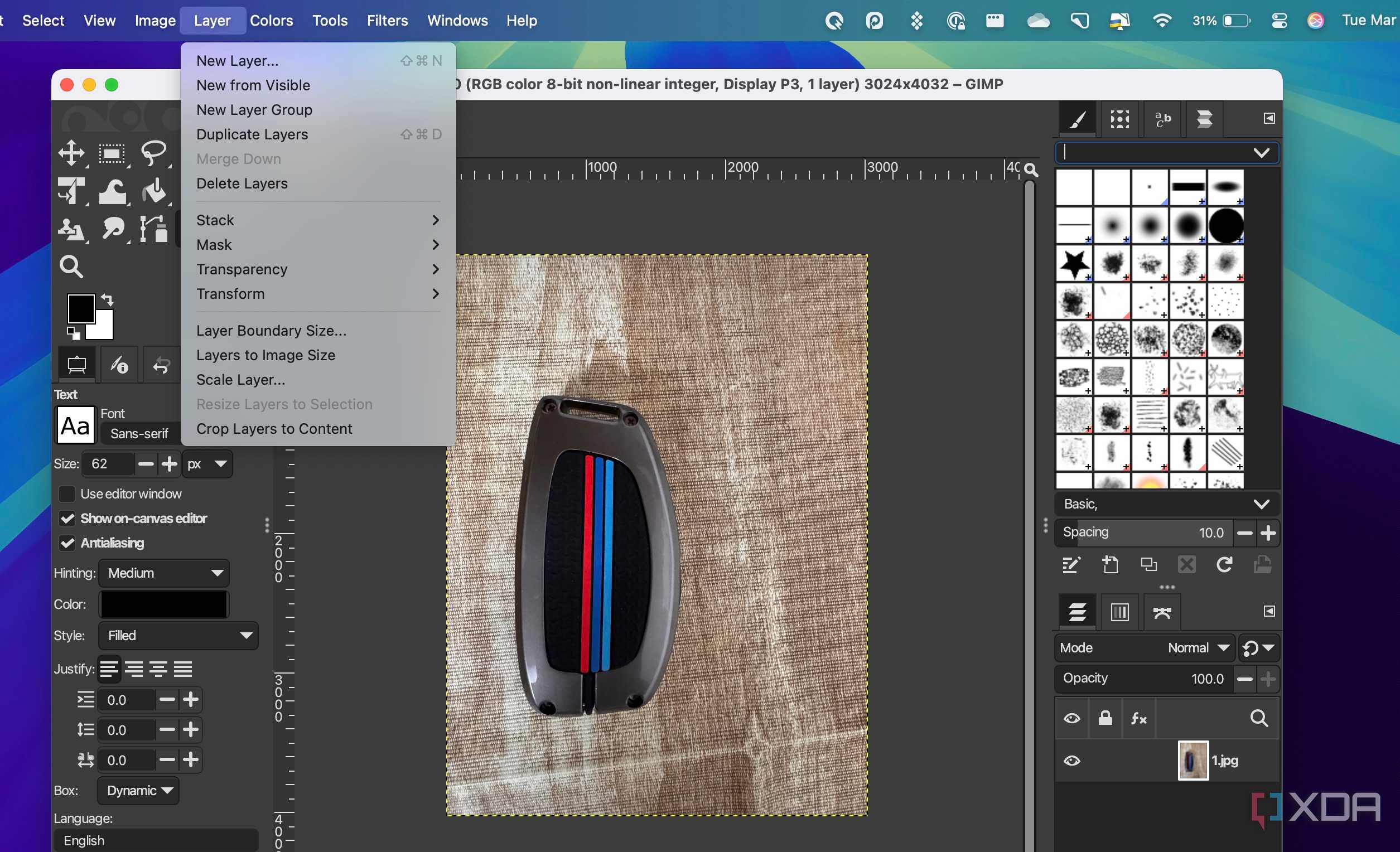Viewport: 1400px width, 852px height.
Task: Disable the Antialiasing checkbox
Action: coord(67,543)
